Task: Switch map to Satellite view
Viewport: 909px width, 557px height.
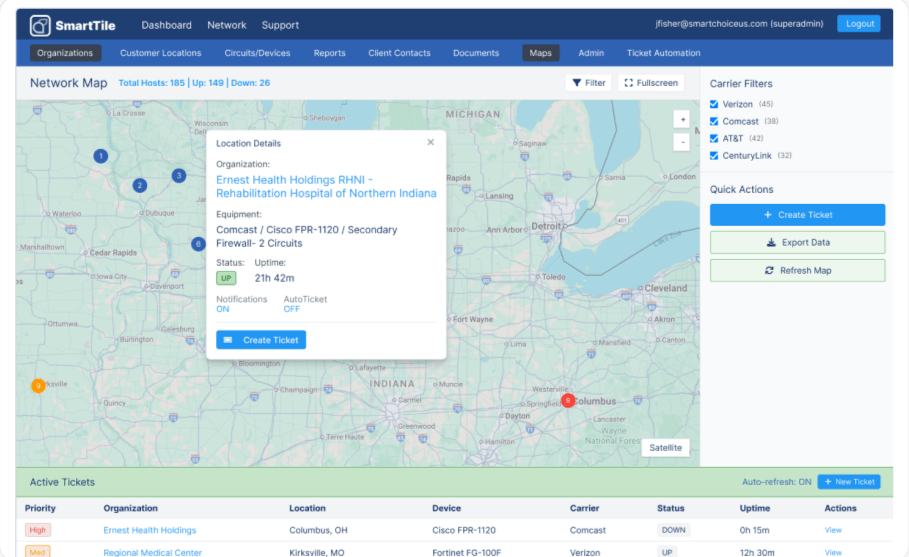Action: pyautogui.click(x=666, y=448)
